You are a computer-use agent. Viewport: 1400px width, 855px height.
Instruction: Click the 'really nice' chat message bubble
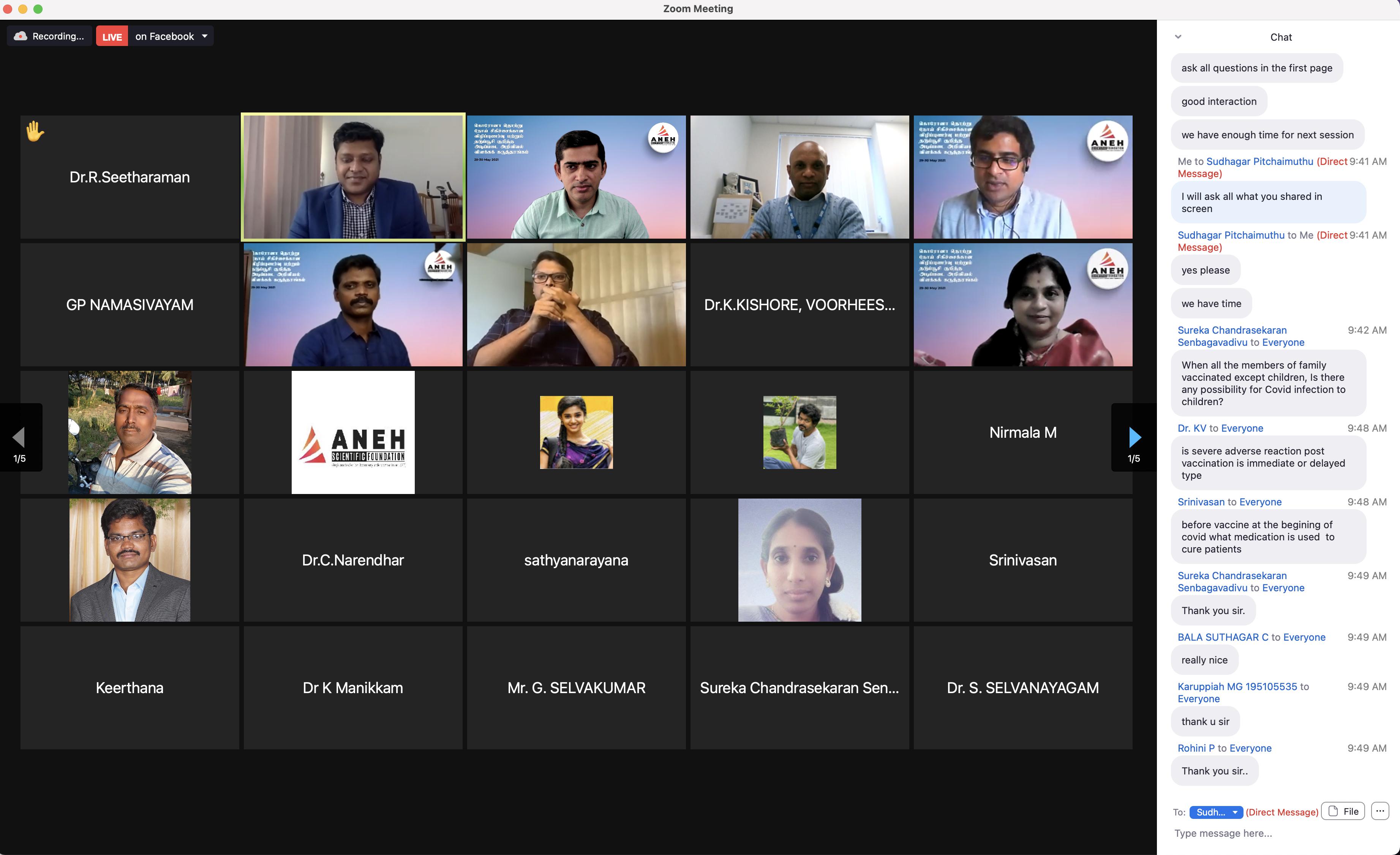pyautogui.click(x=1204, y=660)
